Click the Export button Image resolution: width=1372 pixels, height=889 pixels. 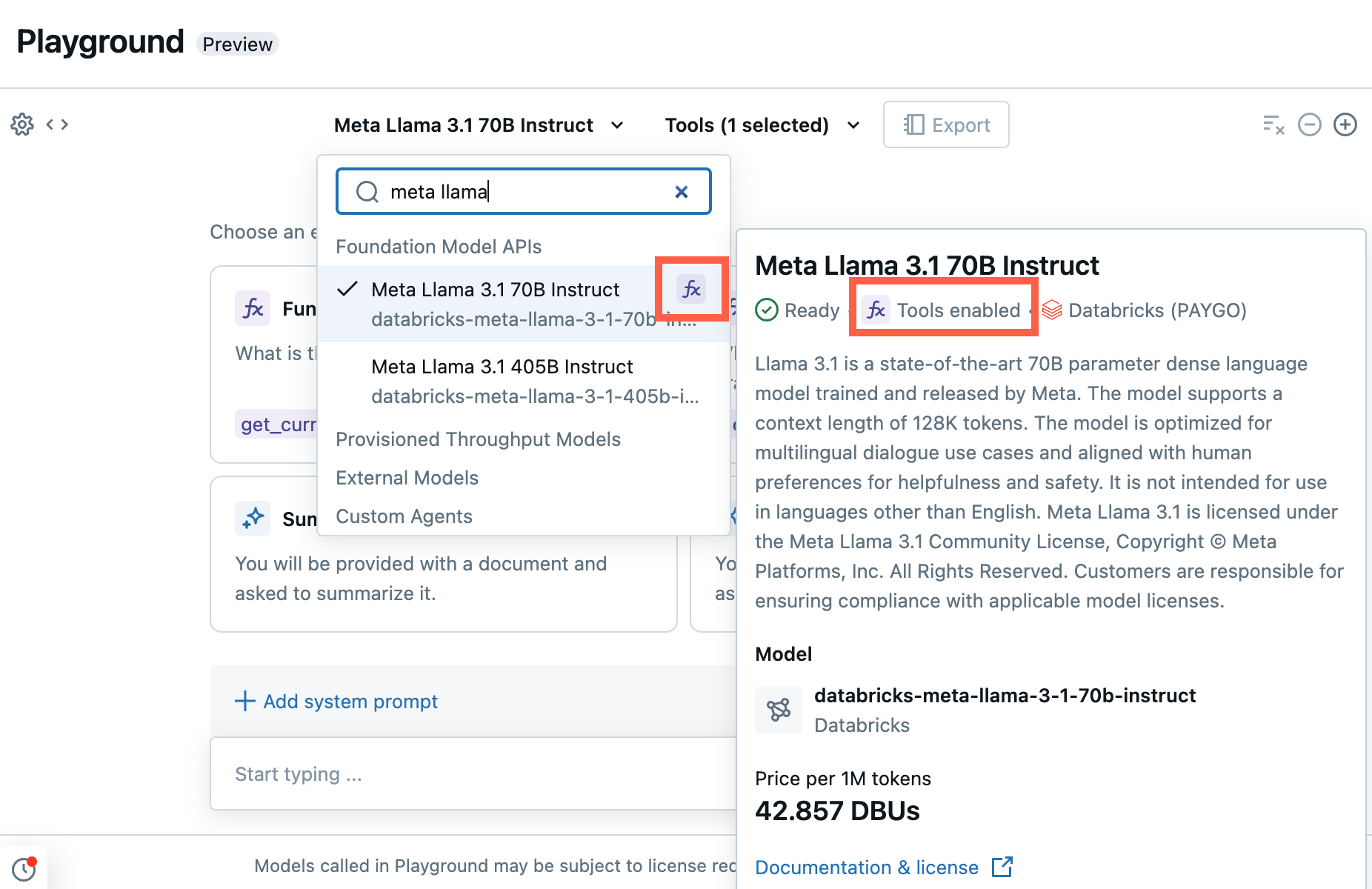coord(946,124)
